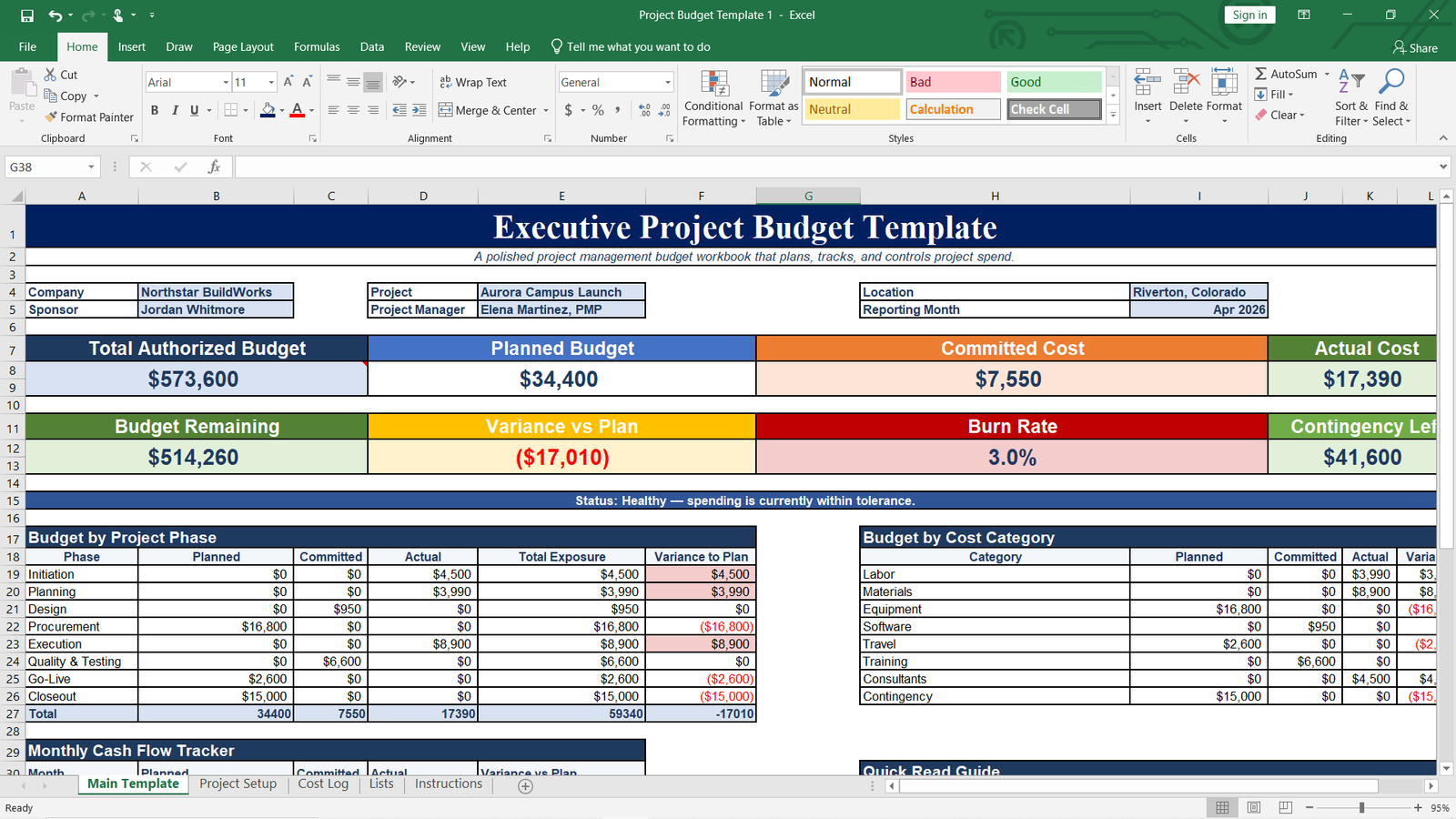Toggle Wrap Text for the cell
Screen dimensions: 1456x819
[473, 82]
